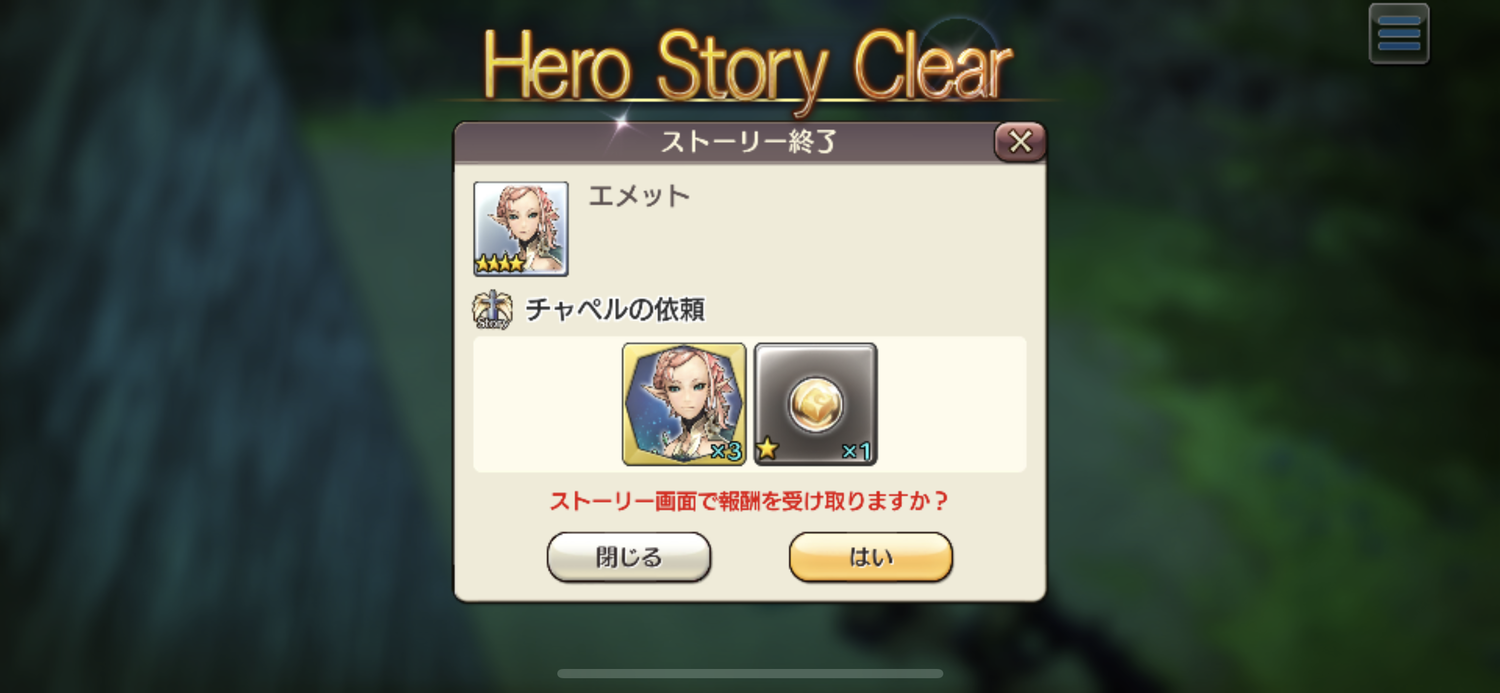Screen dimensions: 1500x693
Task: Tap the Hero Story Clear banner
Action: (748, 66)
